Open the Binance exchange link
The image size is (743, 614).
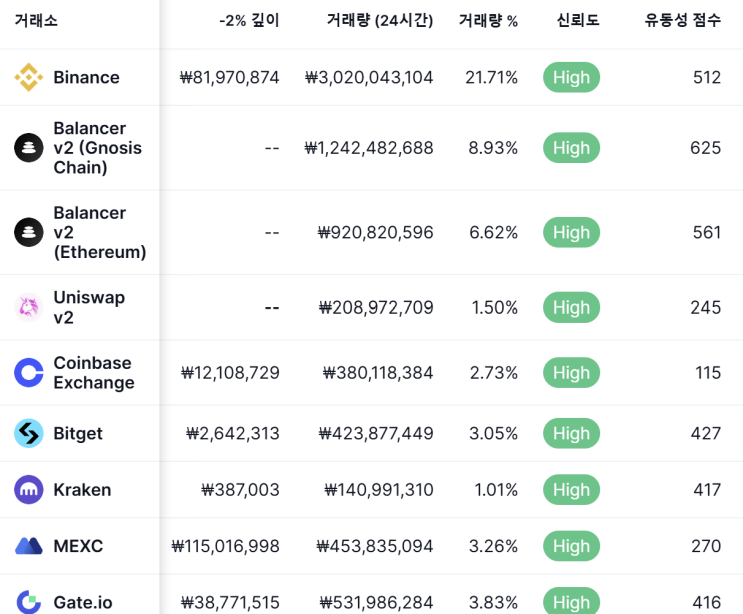pos(86,78)
